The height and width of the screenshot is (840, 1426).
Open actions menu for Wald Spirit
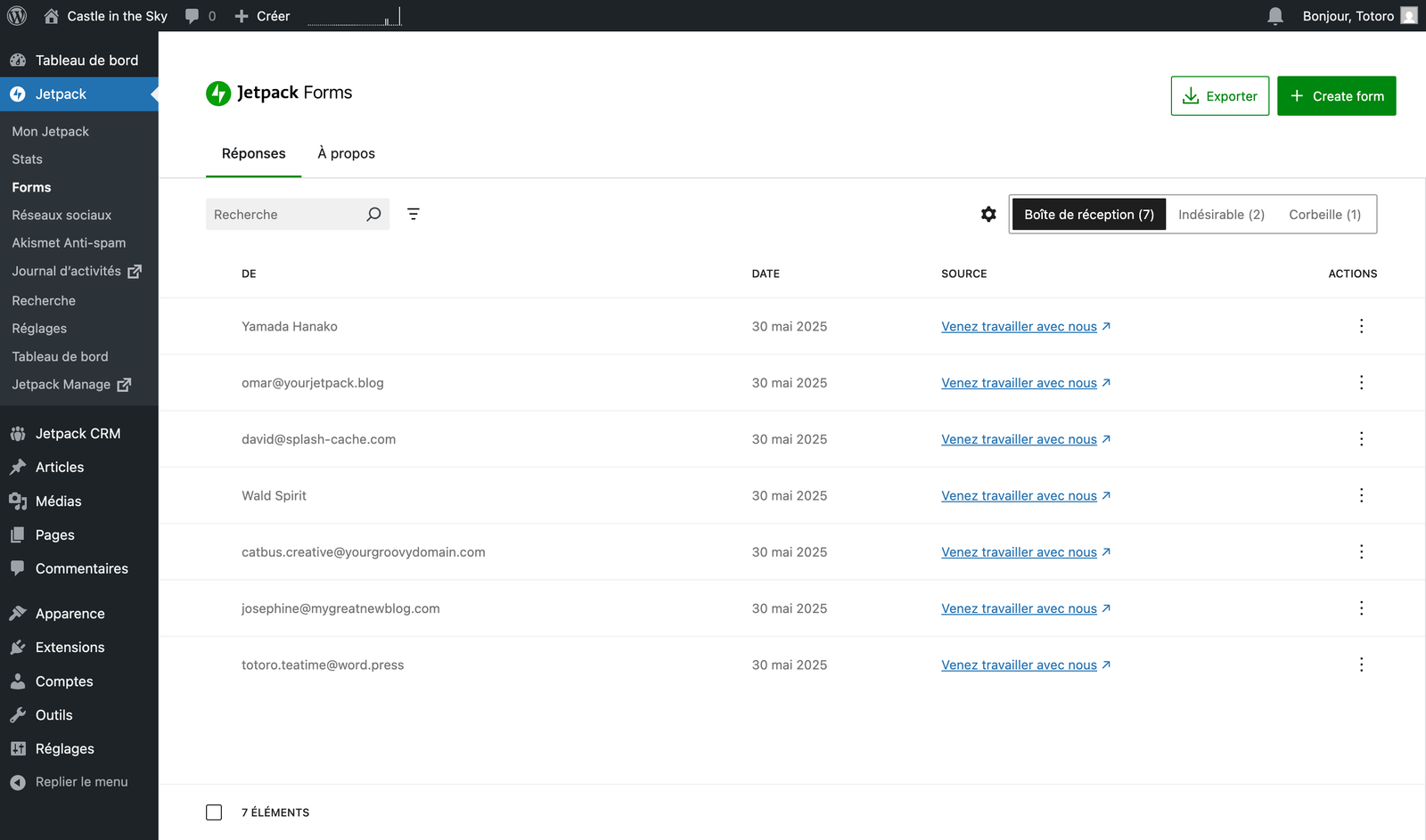tap(1361, 495)
